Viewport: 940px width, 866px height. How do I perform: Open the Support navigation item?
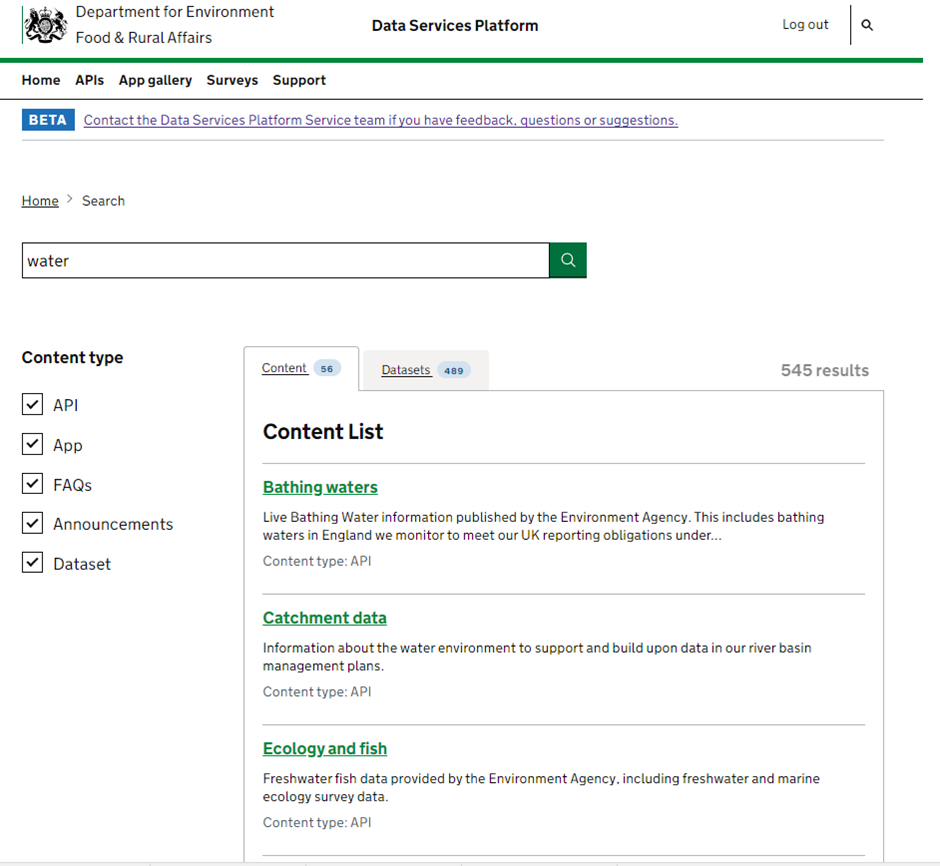click(x=299, y=80)
